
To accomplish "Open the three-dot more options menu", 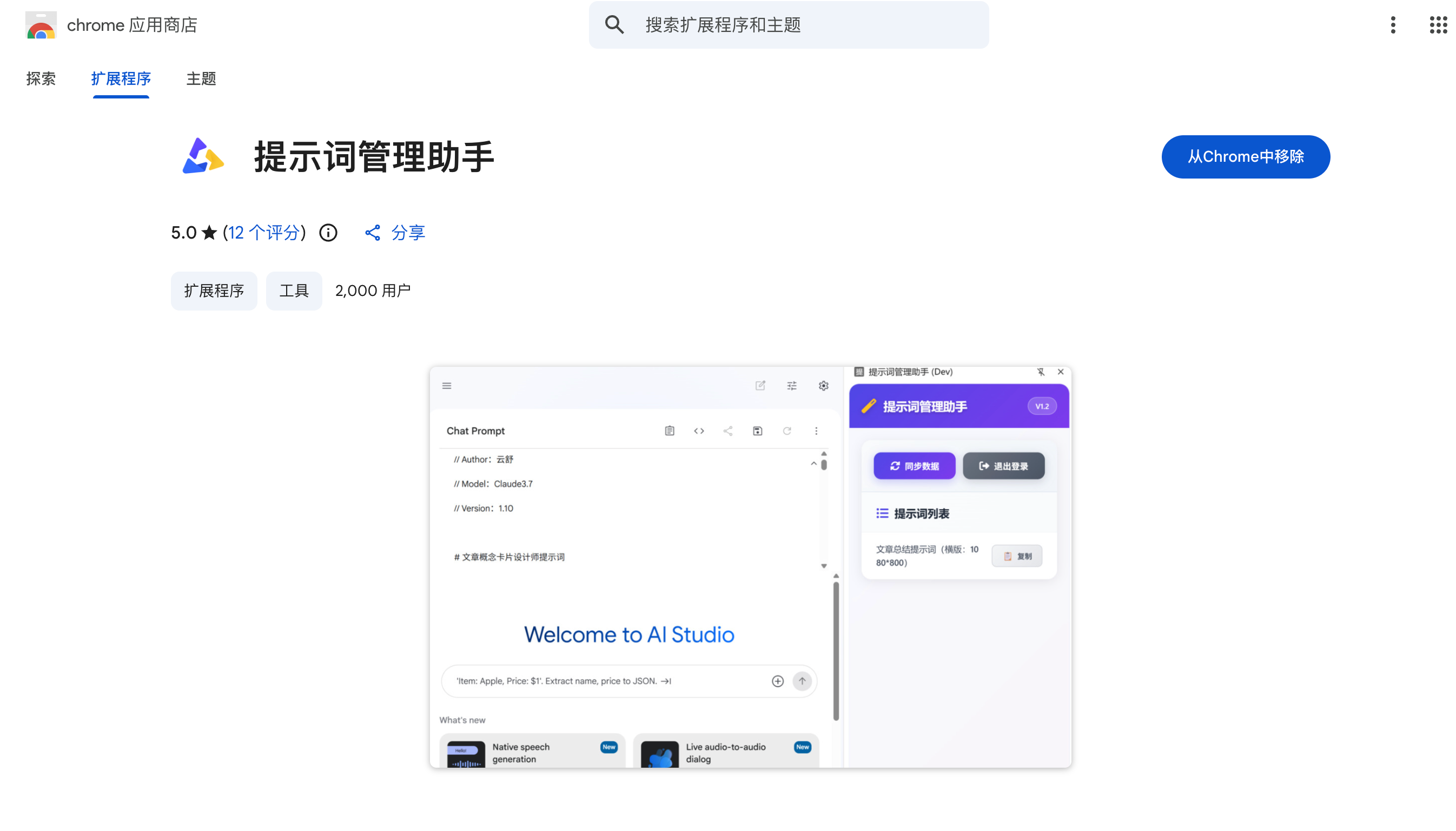I will coord(1393,24).
